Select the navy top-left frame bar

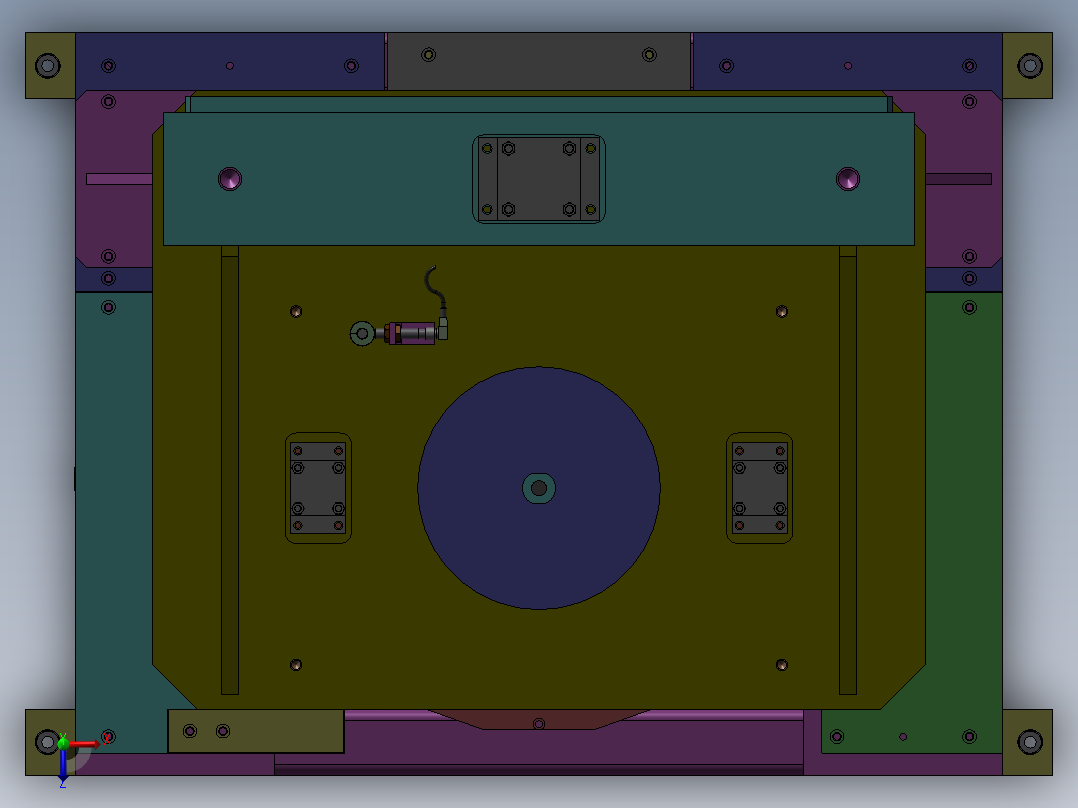point(230,62)
